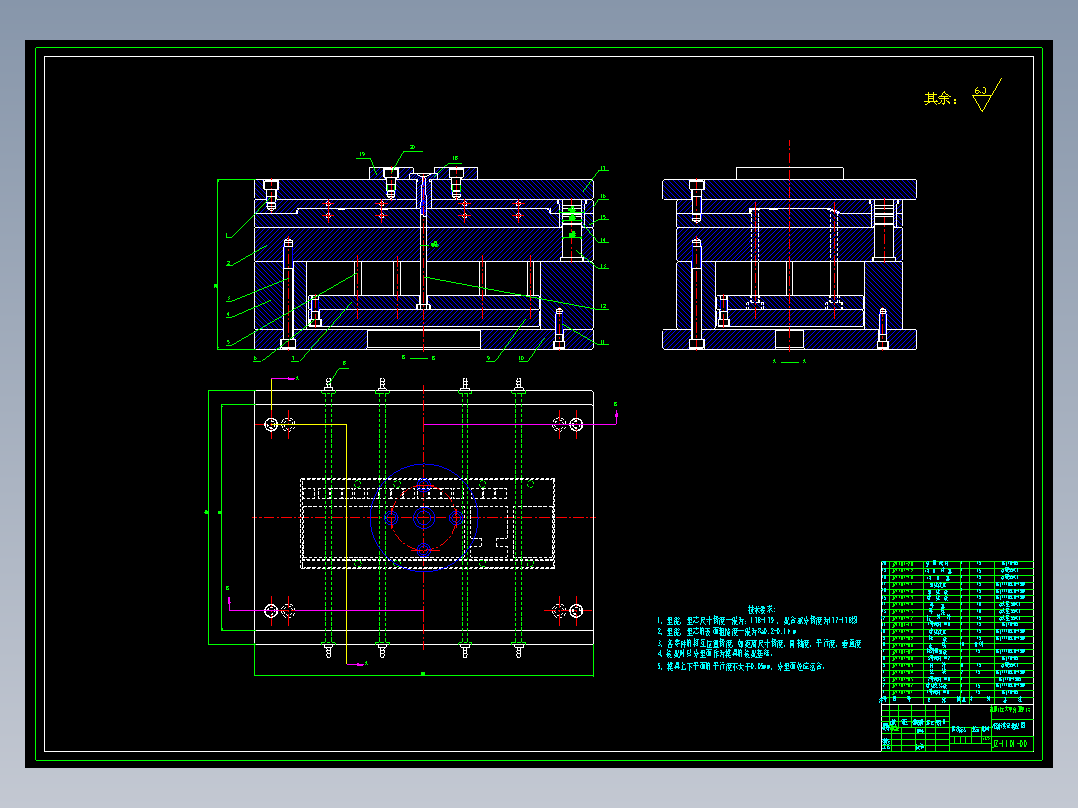Screen dimensions: 1078x808
Task: Click part balloon number 6
Action: tap(256, 358)
